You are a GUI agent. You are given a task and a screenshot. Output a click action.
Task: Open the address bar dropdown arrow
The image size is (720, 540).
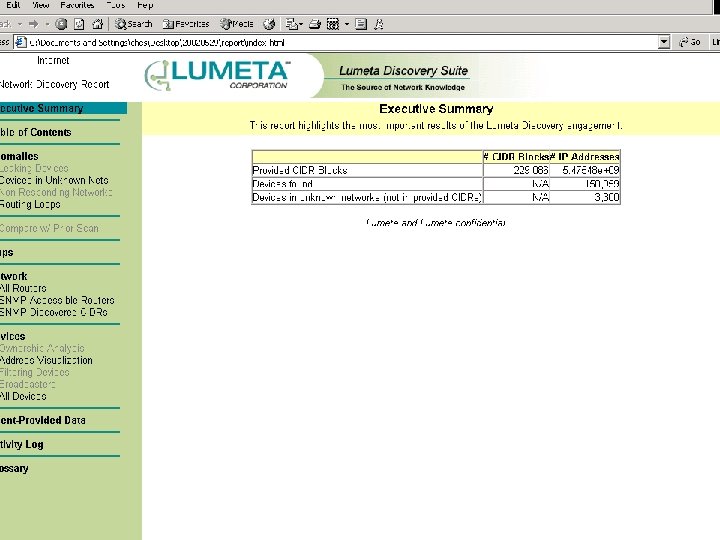click(664, 42)
